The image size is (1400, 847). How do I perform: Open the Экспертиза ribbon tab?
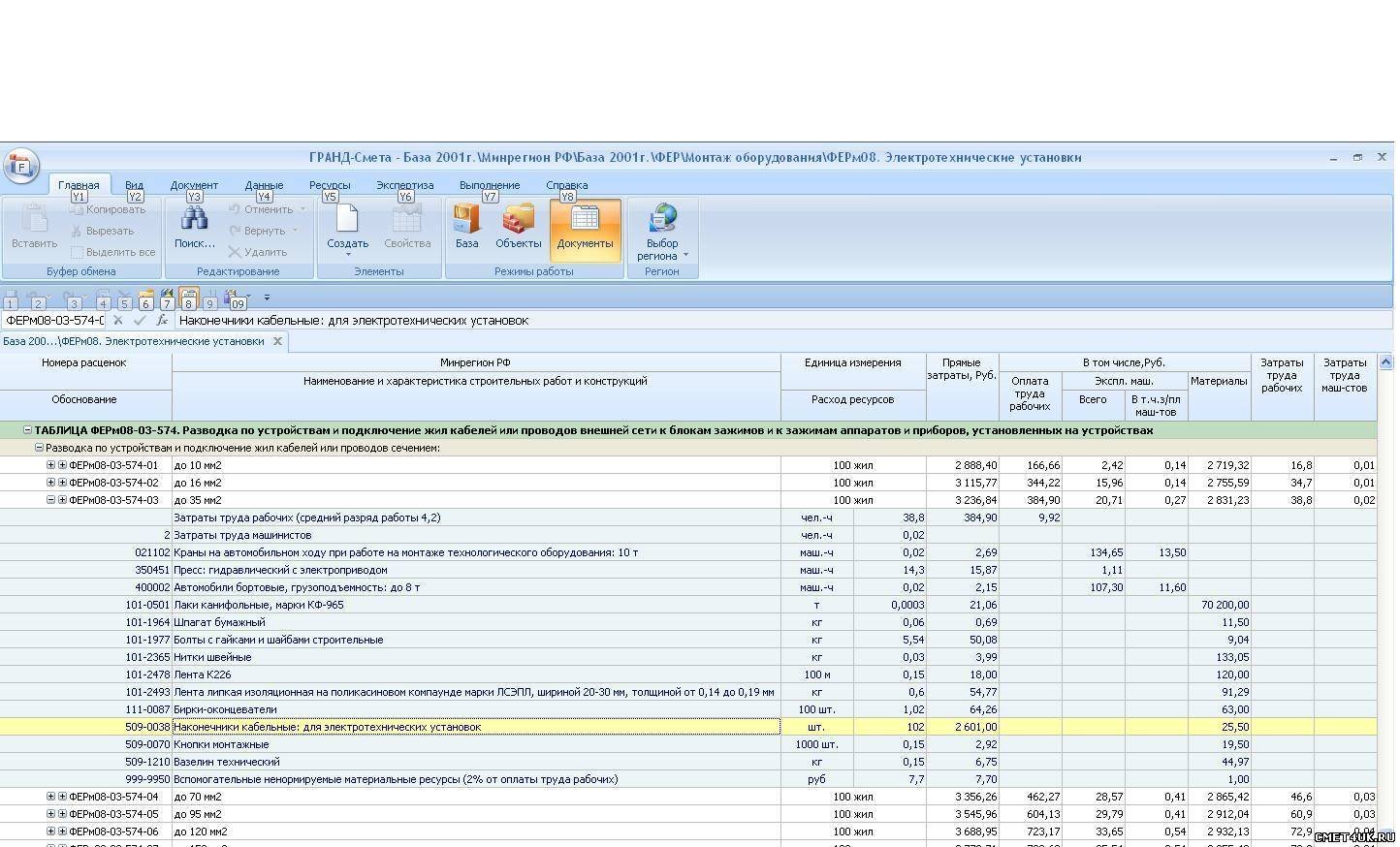pos(405,185)
